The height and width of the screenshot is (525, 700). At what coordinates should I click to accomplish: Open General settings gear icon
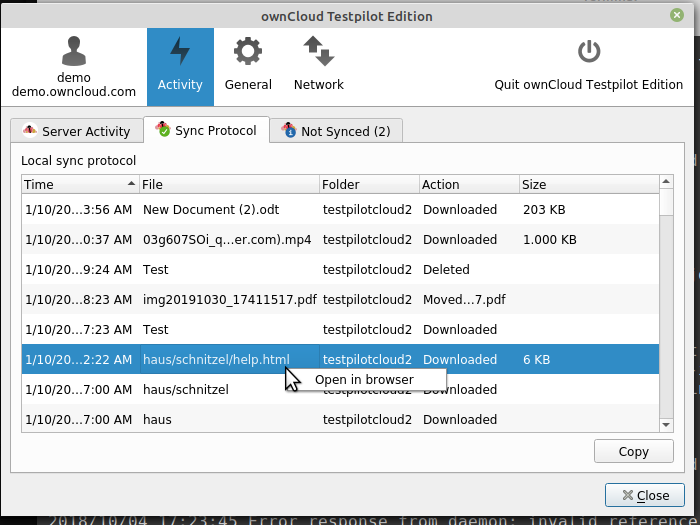(x=248, y=51)
